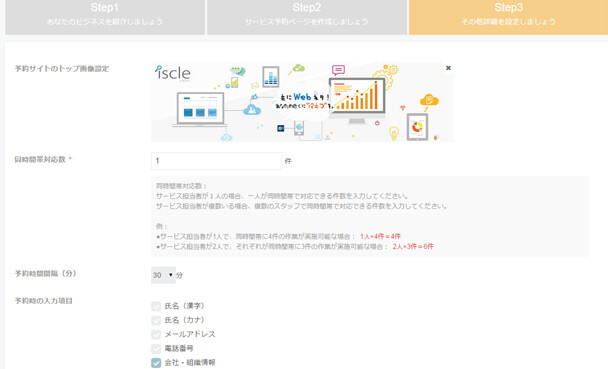This screenshot has width=608, height=369.
Task: Click the 予約時間間隔（分）label
Action: [45, 274]
